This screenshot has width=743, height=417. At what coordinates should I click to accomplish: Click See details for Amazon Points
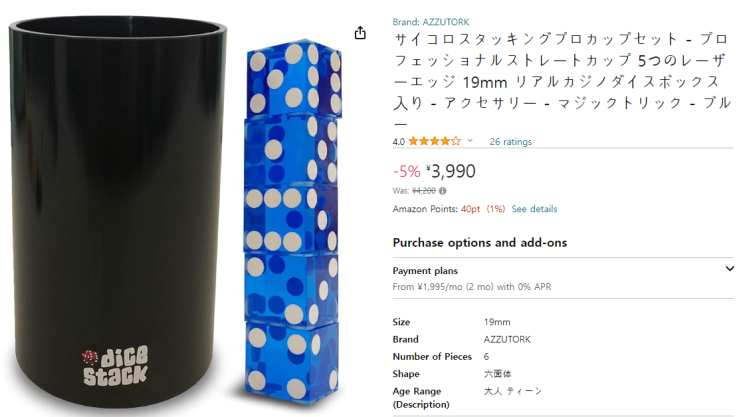pos(534,209)
